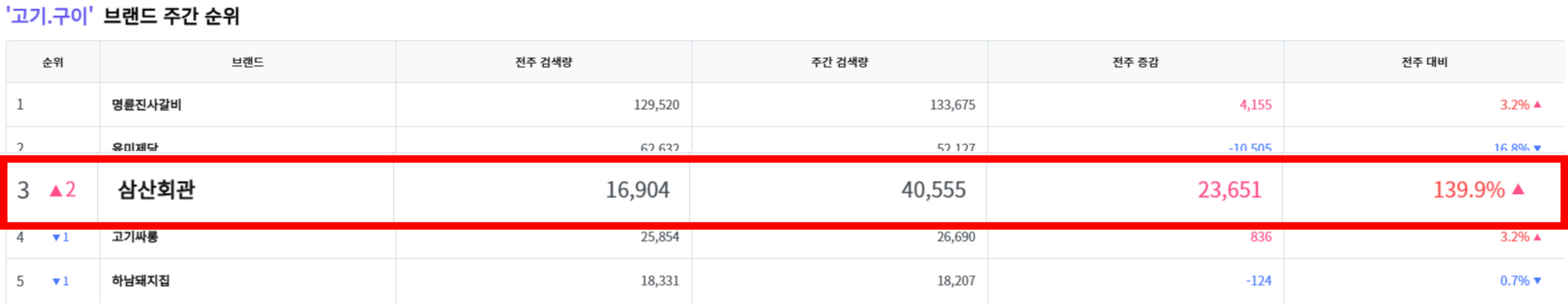Click the red up arrow beside 139.9%
The image size is (1568, 303).
tap(1518, 190)
